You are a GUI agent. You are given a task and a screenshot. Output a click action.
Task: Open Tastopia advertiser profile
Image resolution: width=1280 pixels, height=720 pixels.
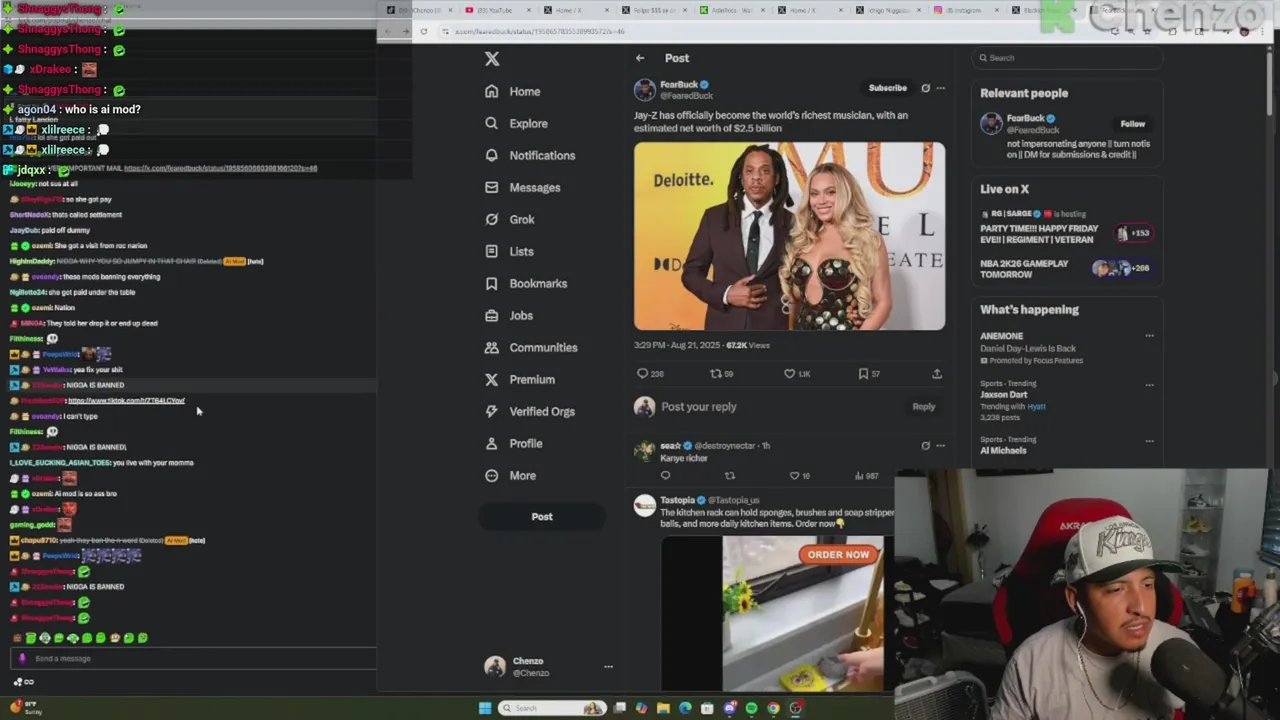pos(677,500)
